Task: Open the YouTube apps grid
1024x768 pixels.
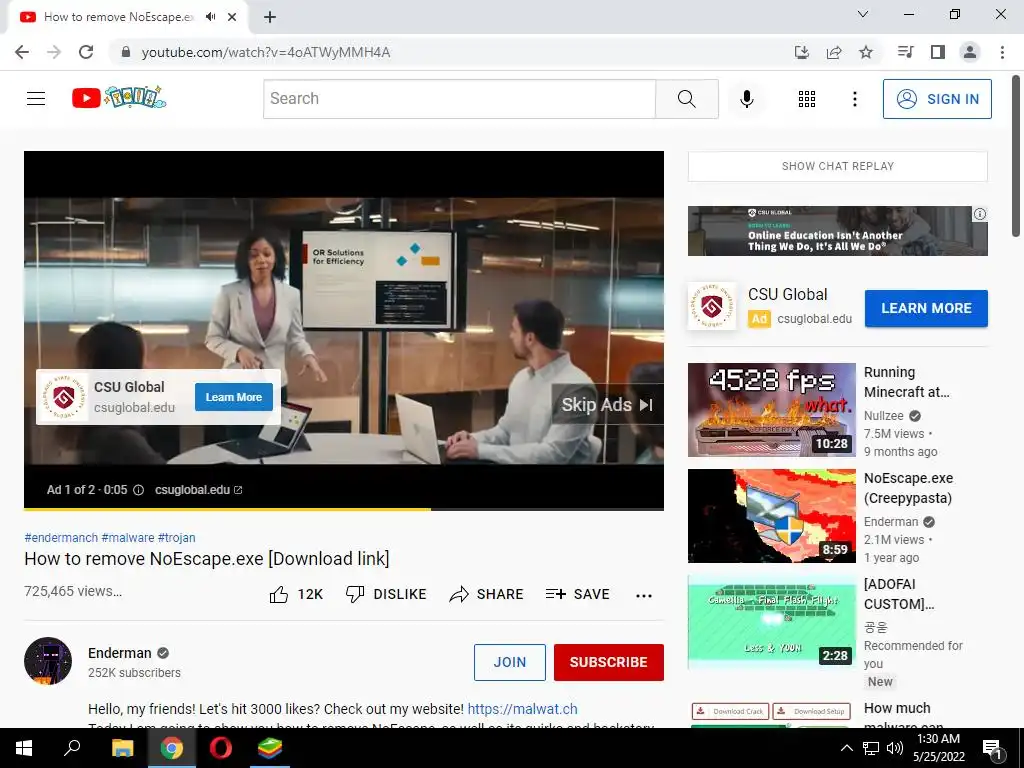Action: click(x=807, y=99)
